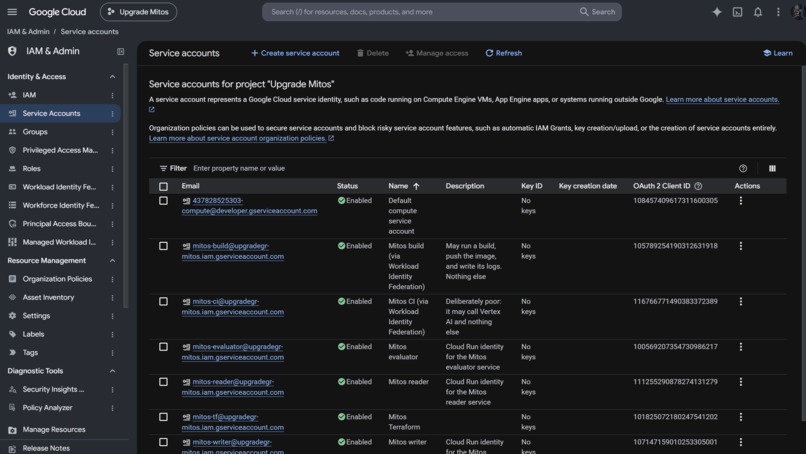This screenshot has width=806, height=454.
Task: Open more options for Groups sidebar item
Action: point(112,132)
